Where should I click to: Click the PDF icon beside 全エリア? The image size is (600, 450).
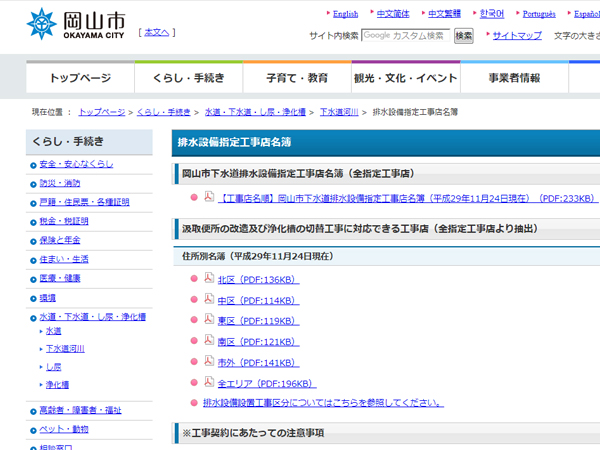coord(209,382)
